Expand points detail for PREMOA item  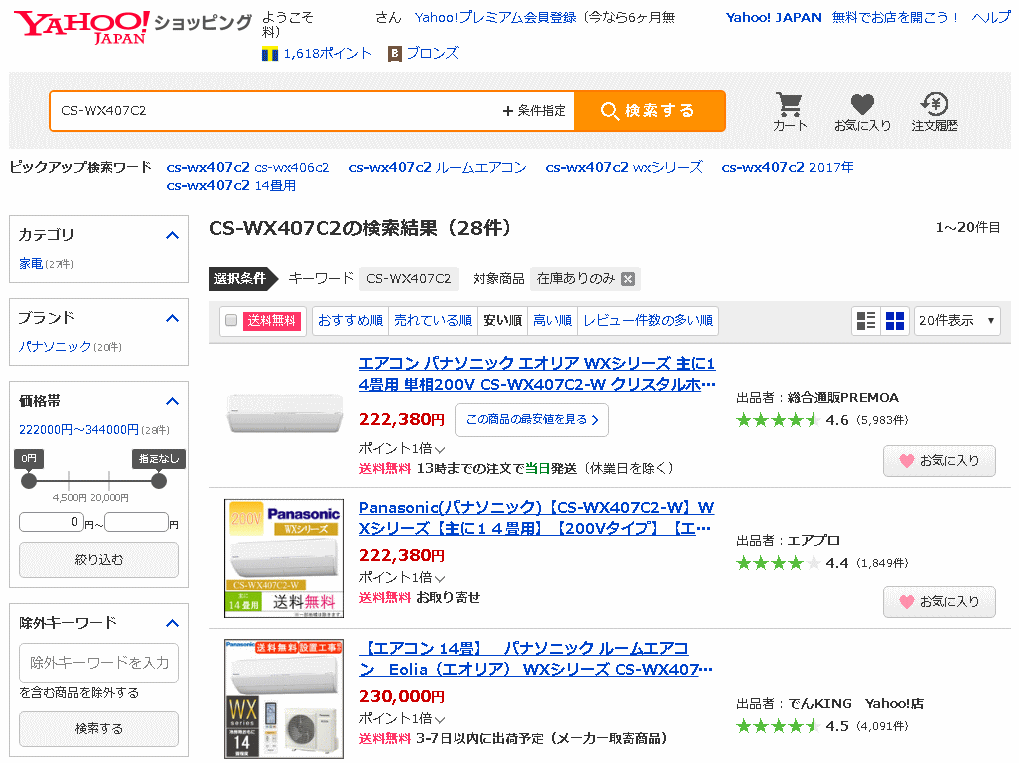[440, 449]
